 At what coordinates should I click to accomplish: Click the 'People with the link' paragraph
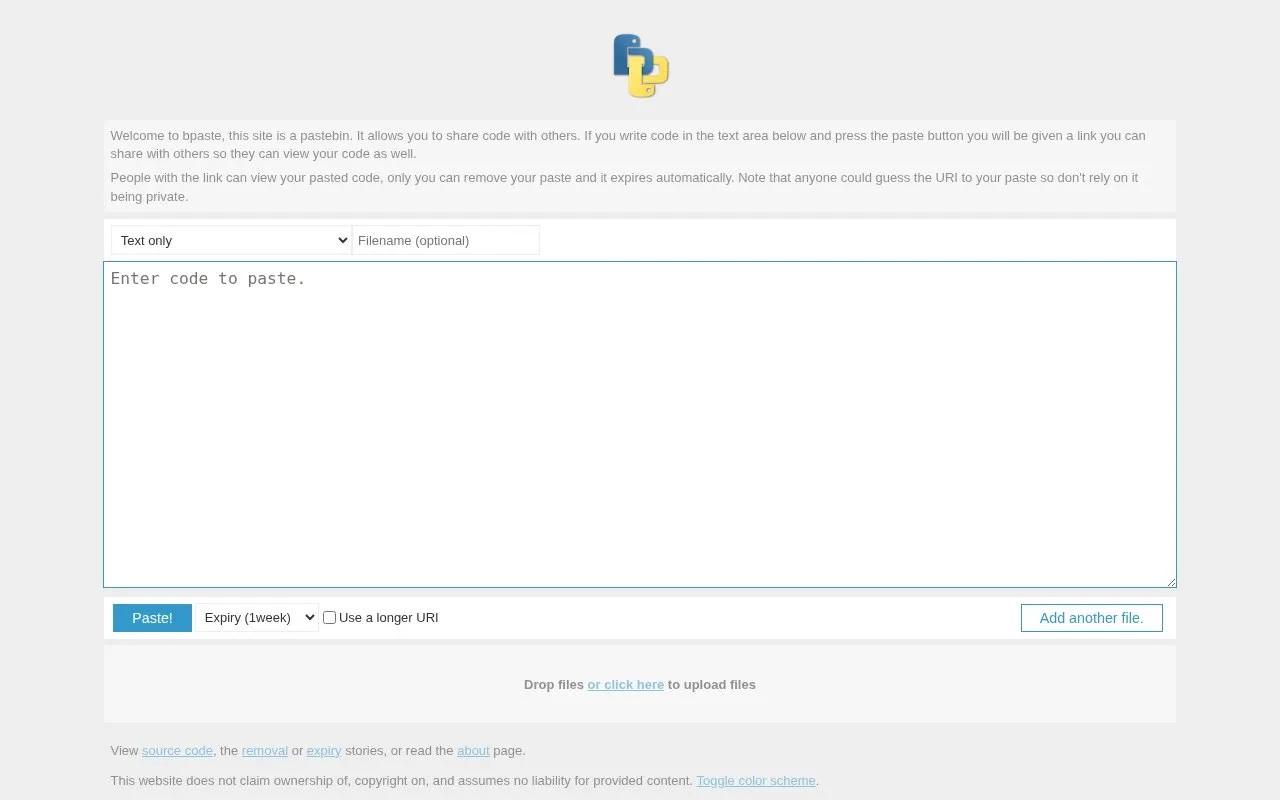[x=624, y=187]
